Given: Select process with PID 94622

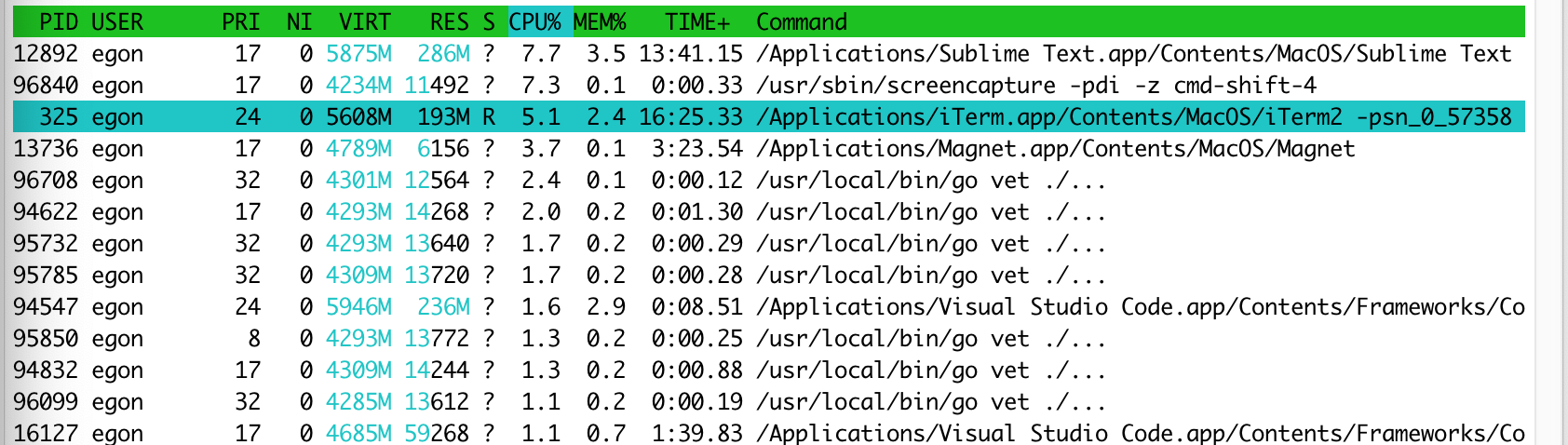Looking at the screenshot, I should (46, 212).
